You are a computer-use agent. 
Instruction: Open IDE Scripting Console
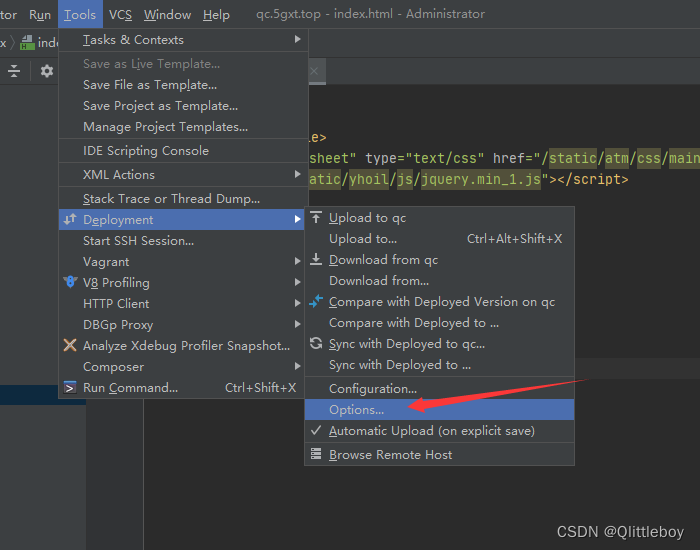point(183,151)
